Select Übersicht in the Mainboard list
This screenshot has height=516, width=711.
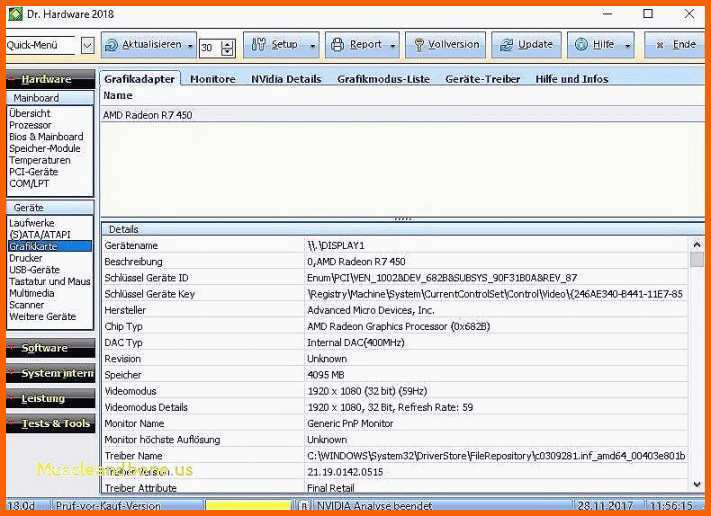coord(30,113)
